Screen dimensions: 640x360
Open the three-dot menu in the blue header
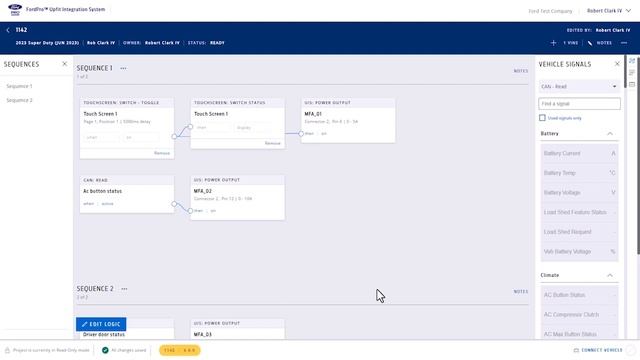(x=624, y=43)
